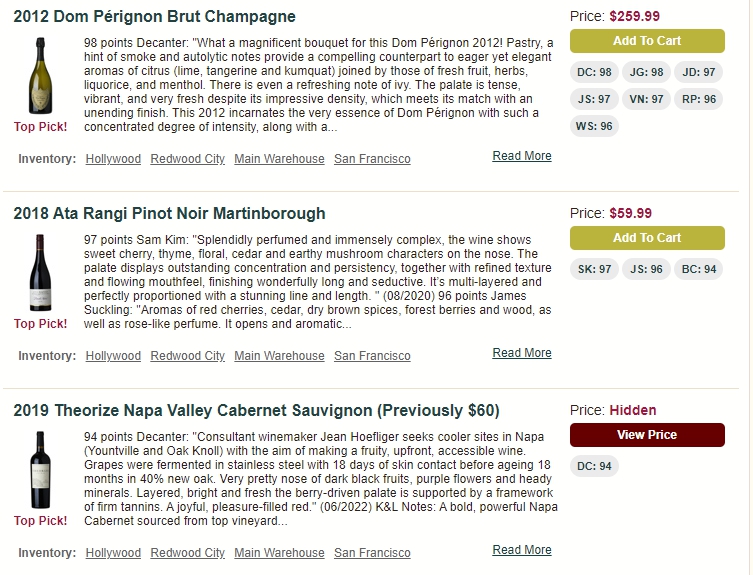The width and height of the screenshot is (753, 575).
Task: Check Hollywood inventory for Dom Pérignon
Action: (113, 159)
